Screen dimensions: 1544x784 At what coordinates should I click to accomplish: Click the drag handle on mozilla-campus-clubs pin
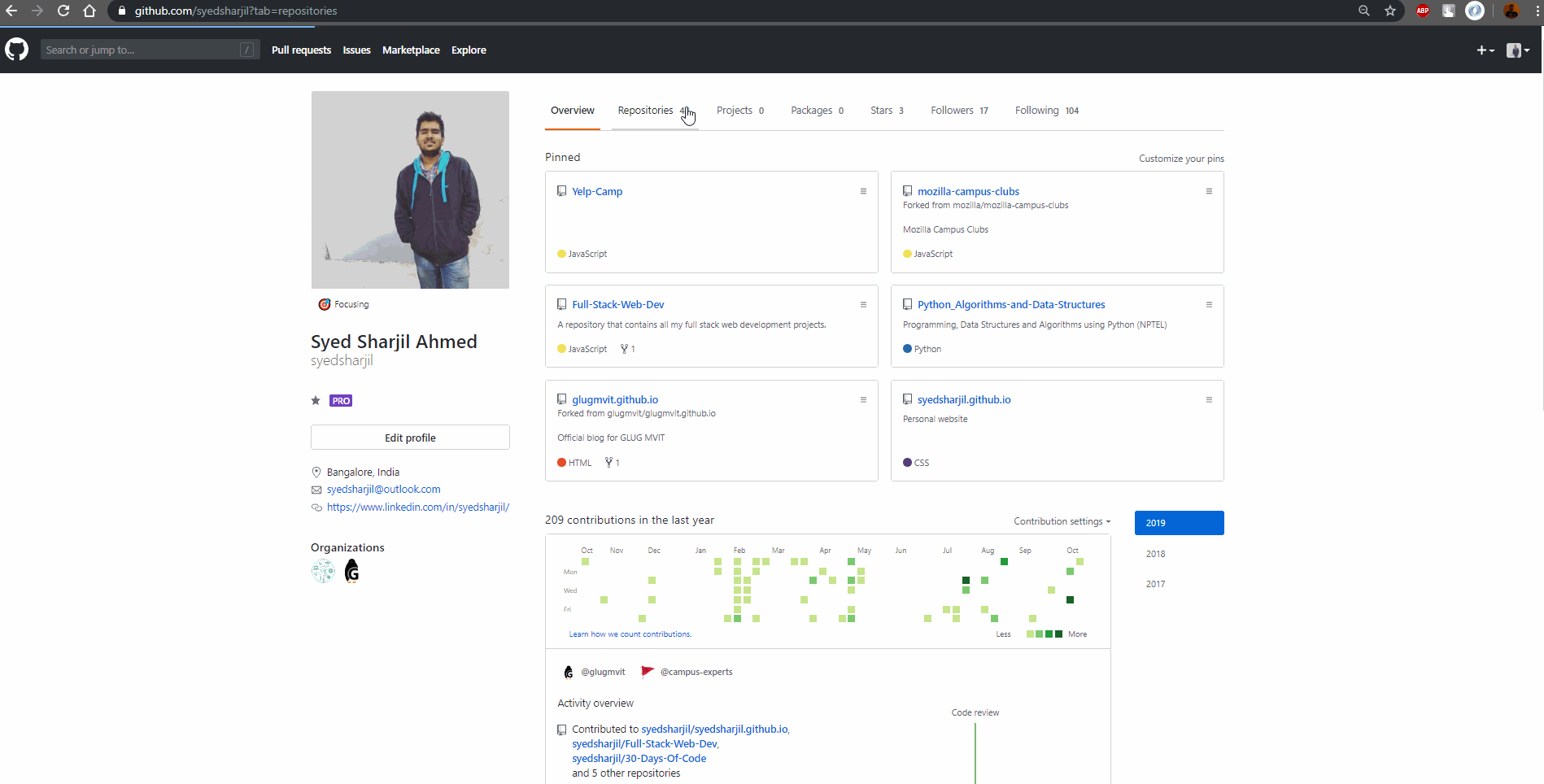pyautogui.click(x=1209, y=191)
